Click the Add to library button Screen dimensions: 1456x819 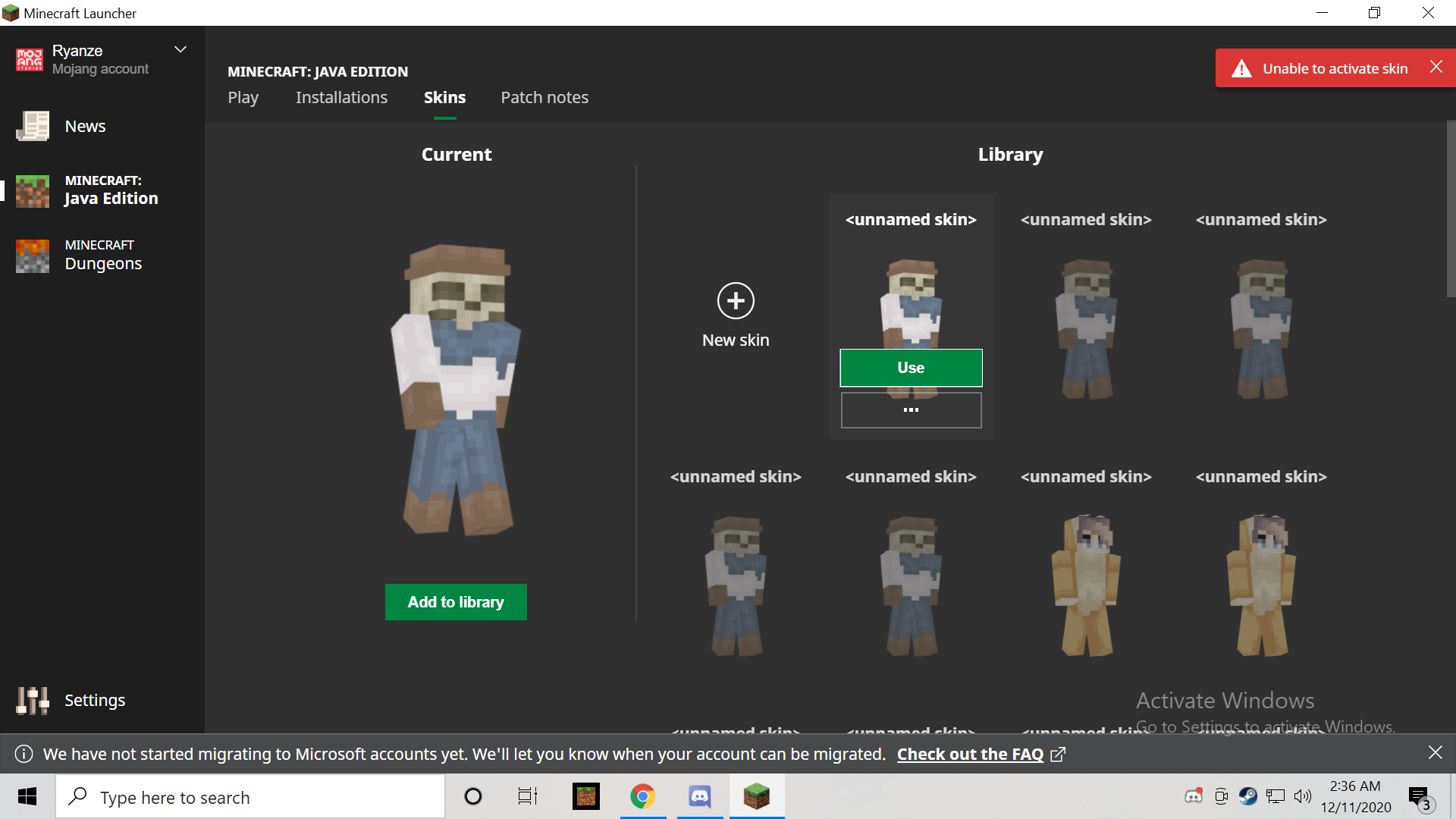[x=455, y=602]
